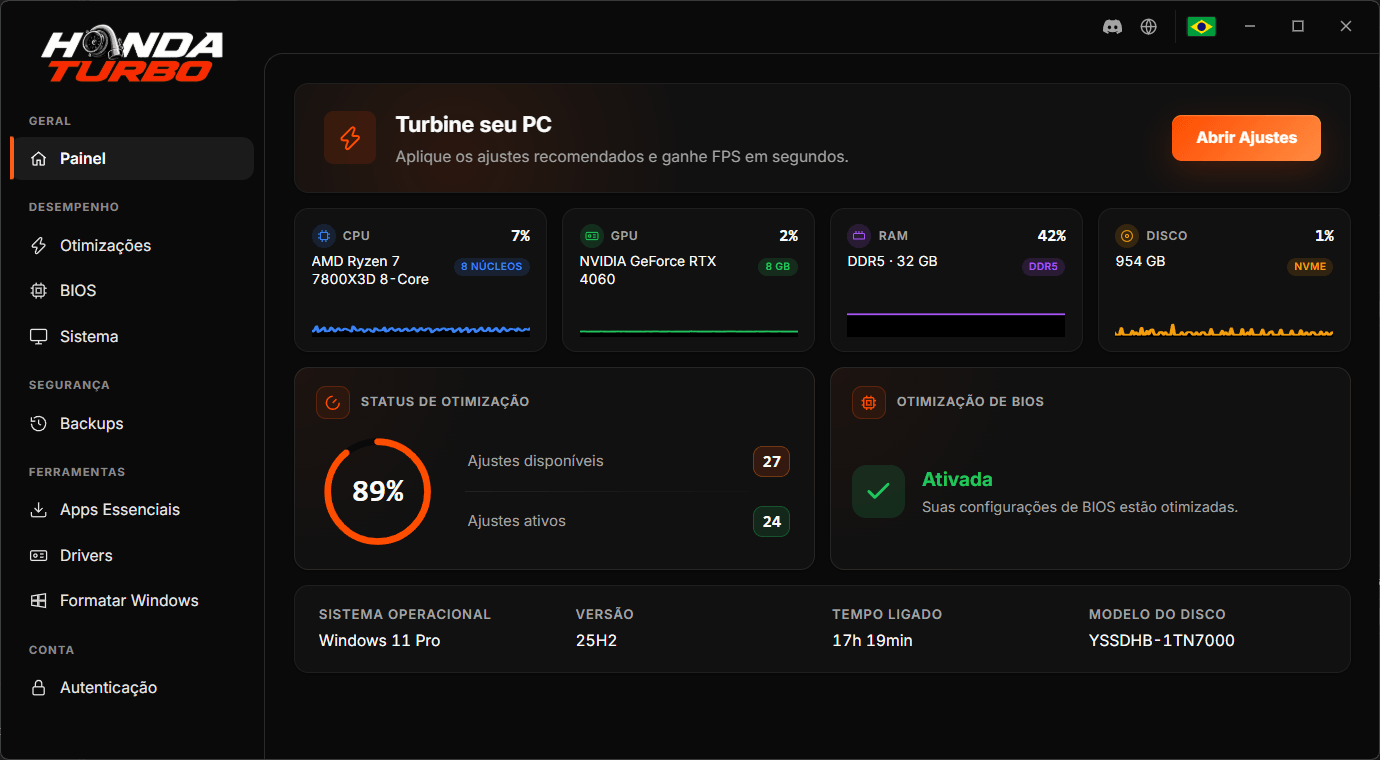The height and width of the screenshot is (760, 1380).
Task: Select the Brazil flag language button
Action: click(1201, 27)
